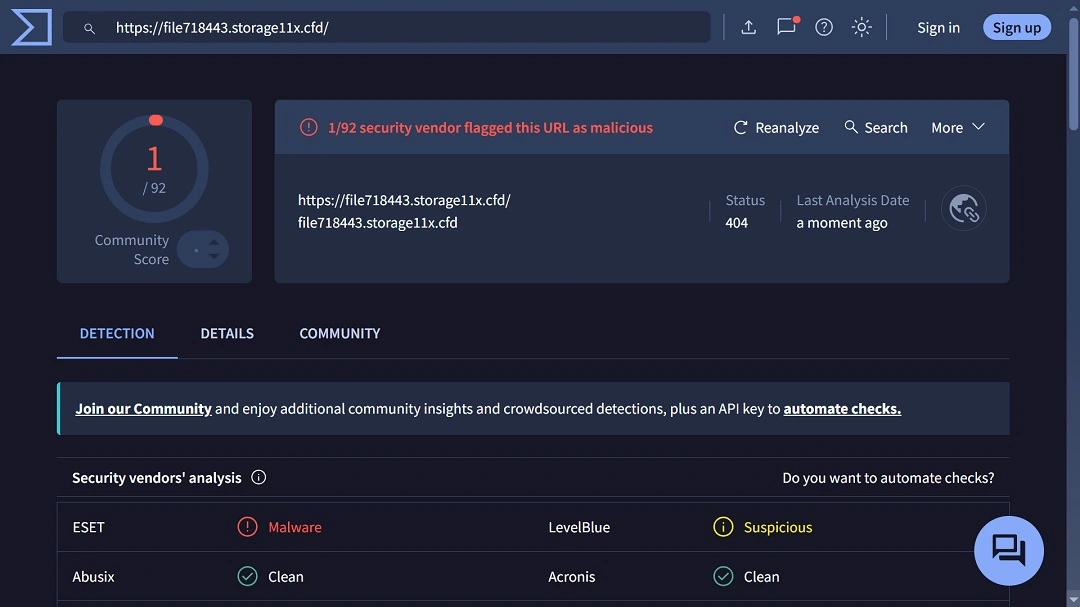The image size is (1080, 607).
Task: Click the ESET vendor name
Action: 88,527
